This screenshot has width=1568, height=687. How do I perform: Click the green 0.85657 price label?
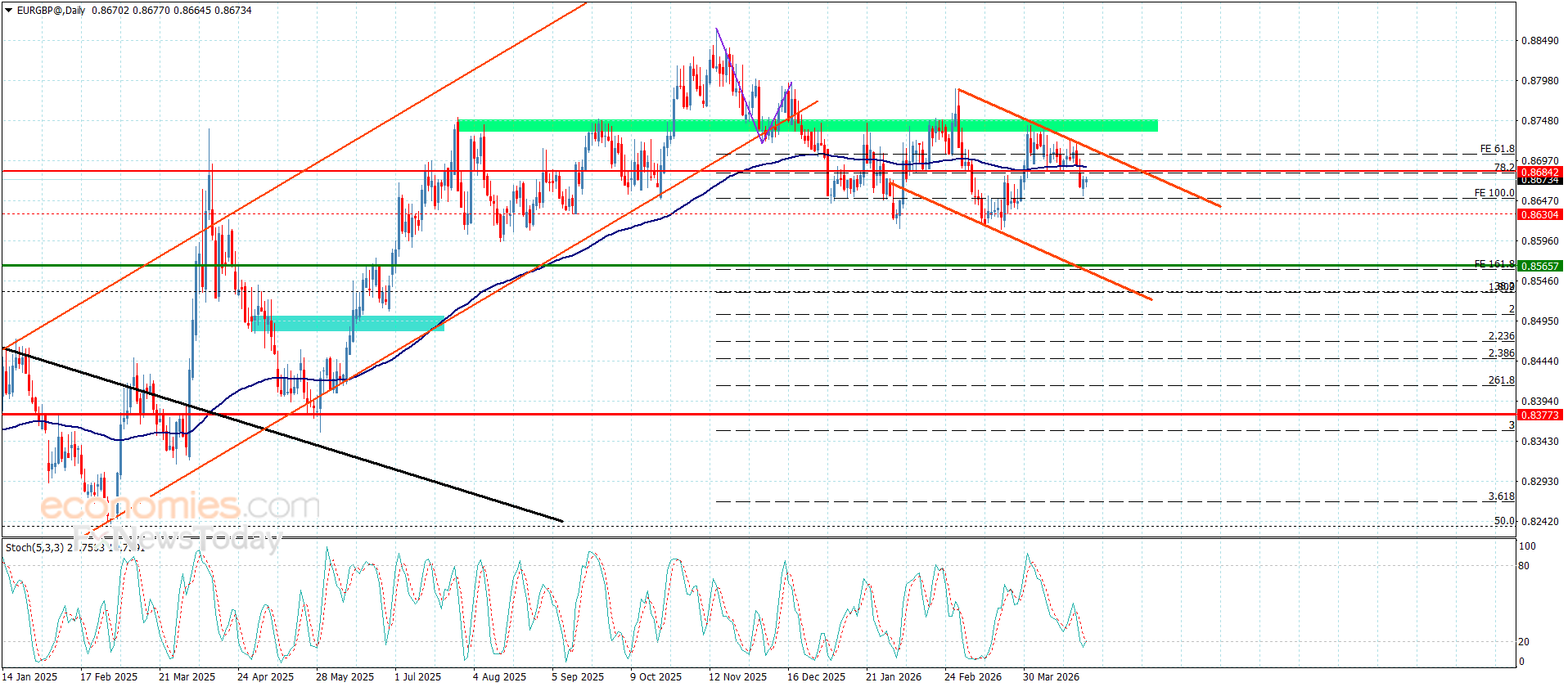[x=1539, y=266]
